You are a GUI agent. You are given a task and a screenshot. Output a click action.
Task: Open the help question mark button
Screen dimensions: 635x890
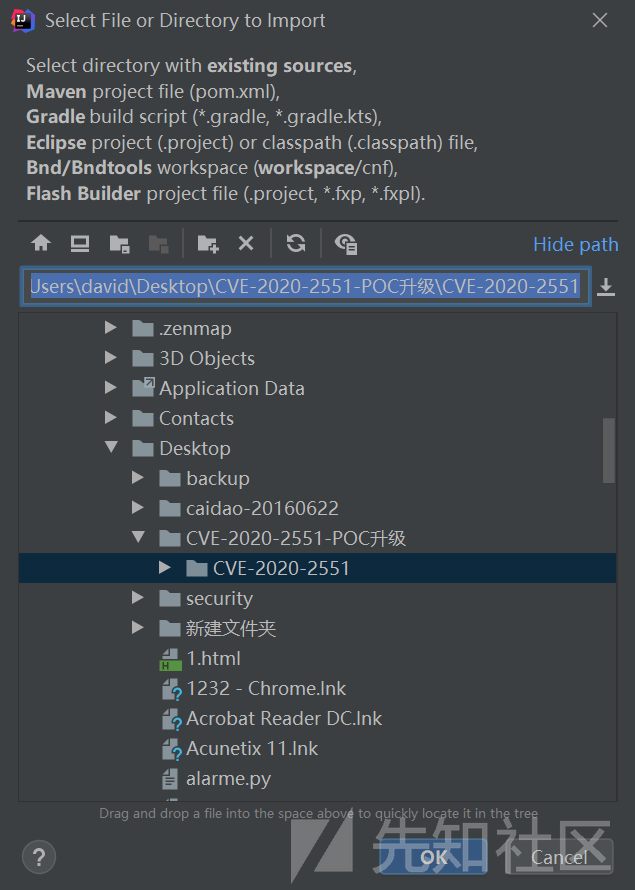pos(39,857)
